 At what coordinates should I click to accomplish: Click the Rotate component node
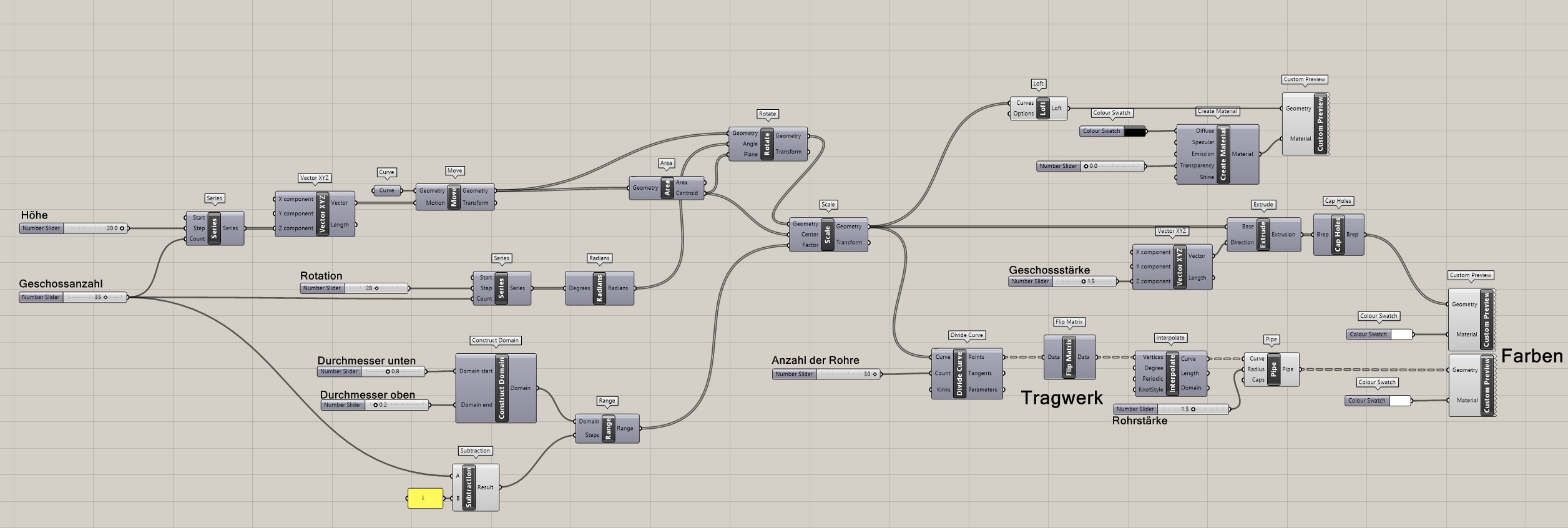point(767,145)
